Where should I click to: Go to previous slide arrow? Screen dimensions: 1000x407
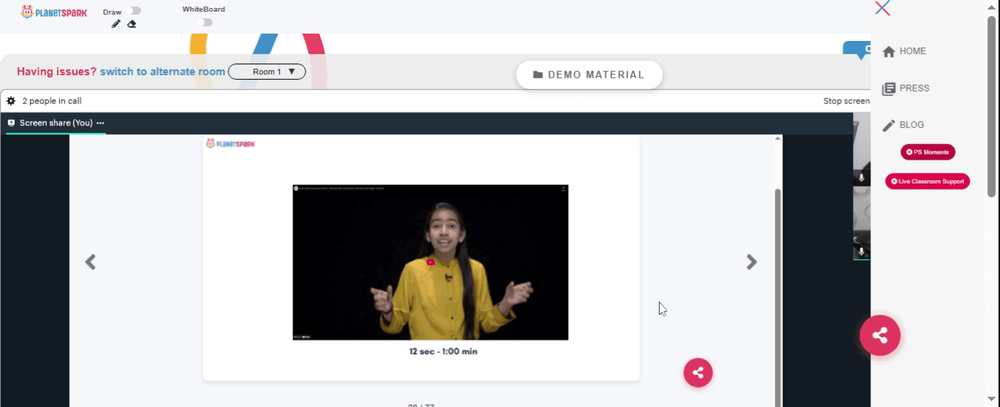(x=91, y=262)
